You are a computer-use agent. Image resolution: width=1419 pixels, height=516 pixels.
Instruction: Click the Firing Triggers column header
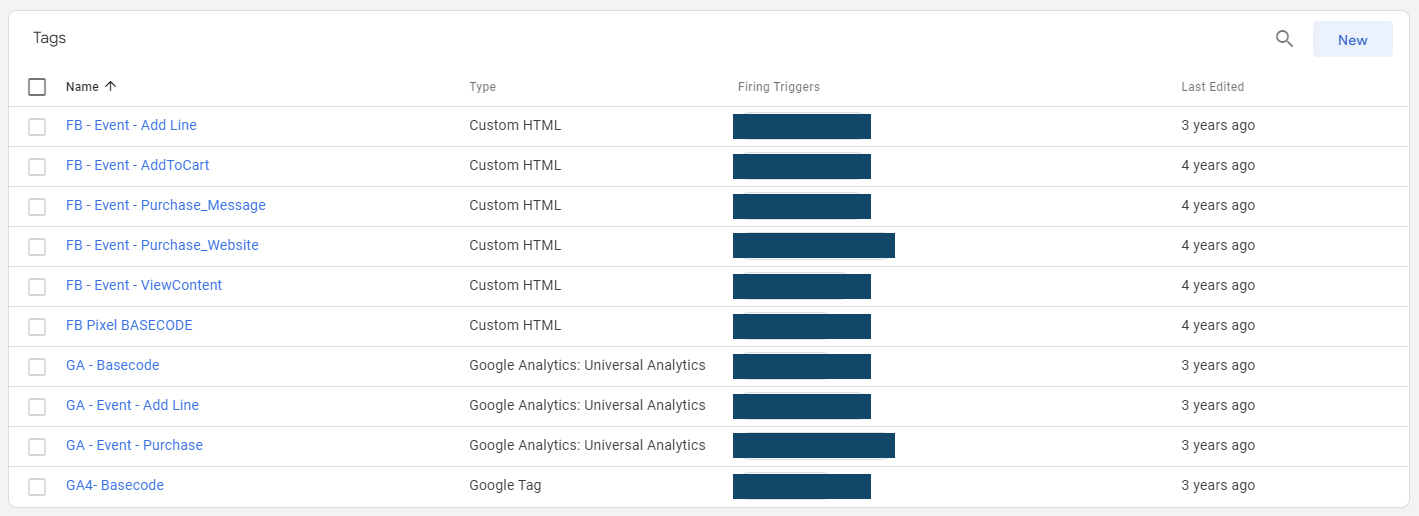[778, 87]
